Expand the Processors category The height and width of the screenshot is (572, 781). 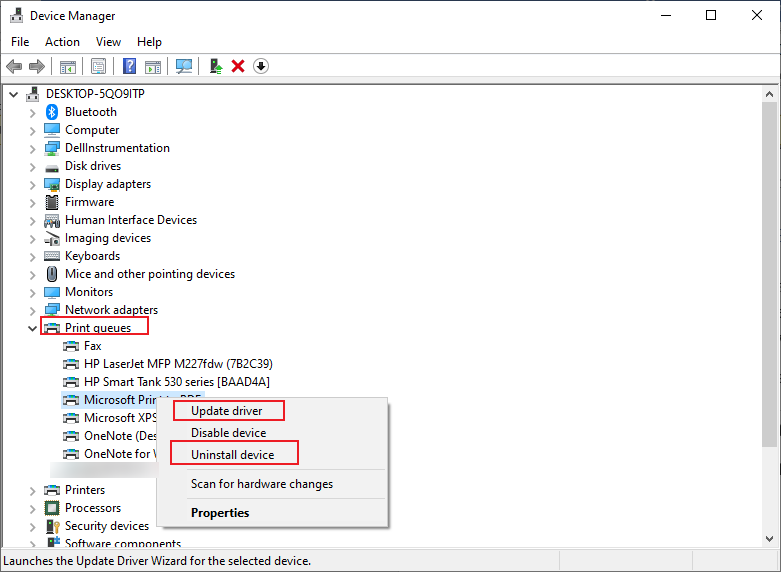click(32, 509)
